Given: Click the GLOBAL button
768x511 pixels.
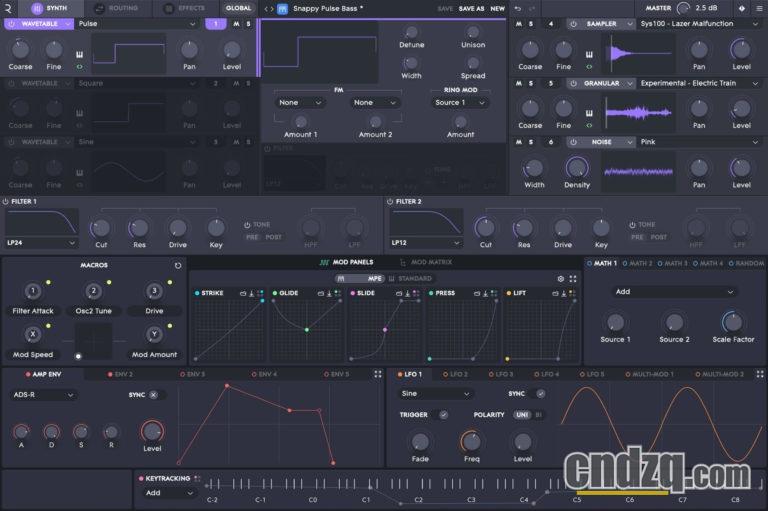Looking at the screenshot, I should click(239, 8).
